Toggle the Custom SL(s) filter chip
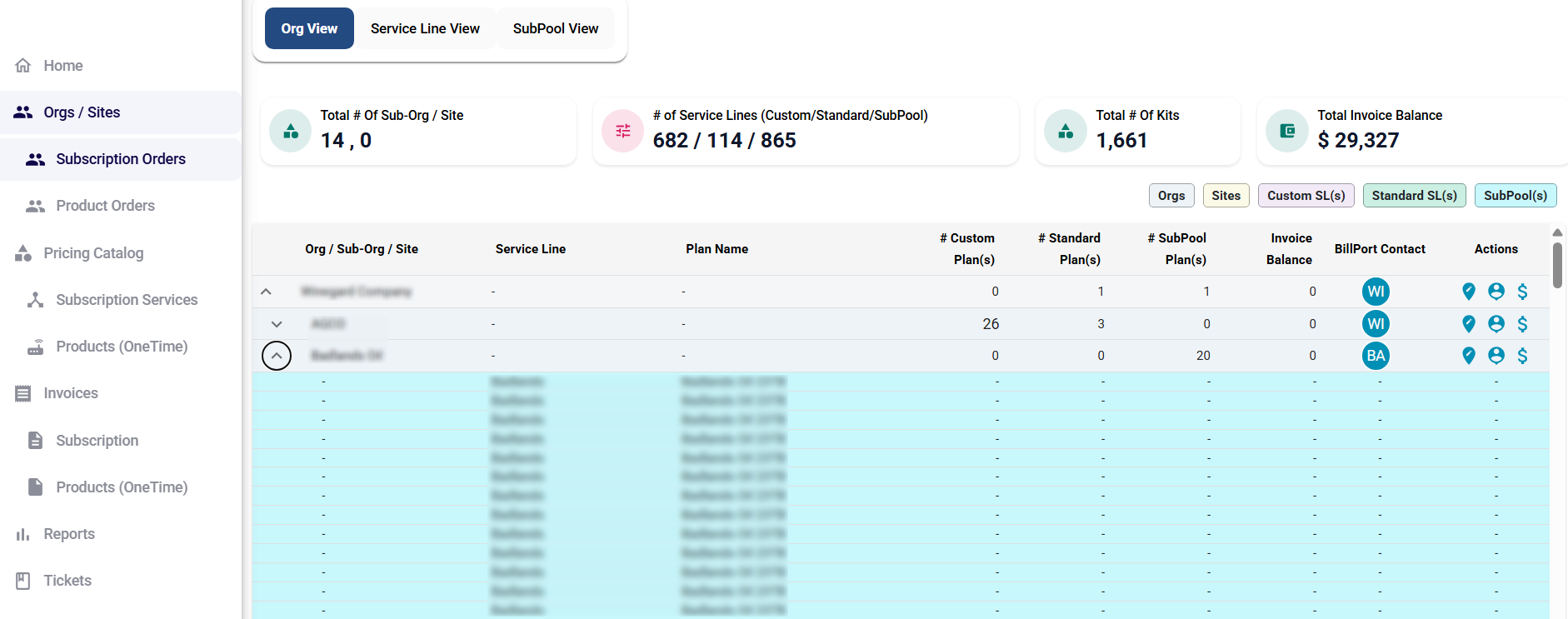Image resolution: width=1568 pixels, height=619 pixels. [1306, 196]
